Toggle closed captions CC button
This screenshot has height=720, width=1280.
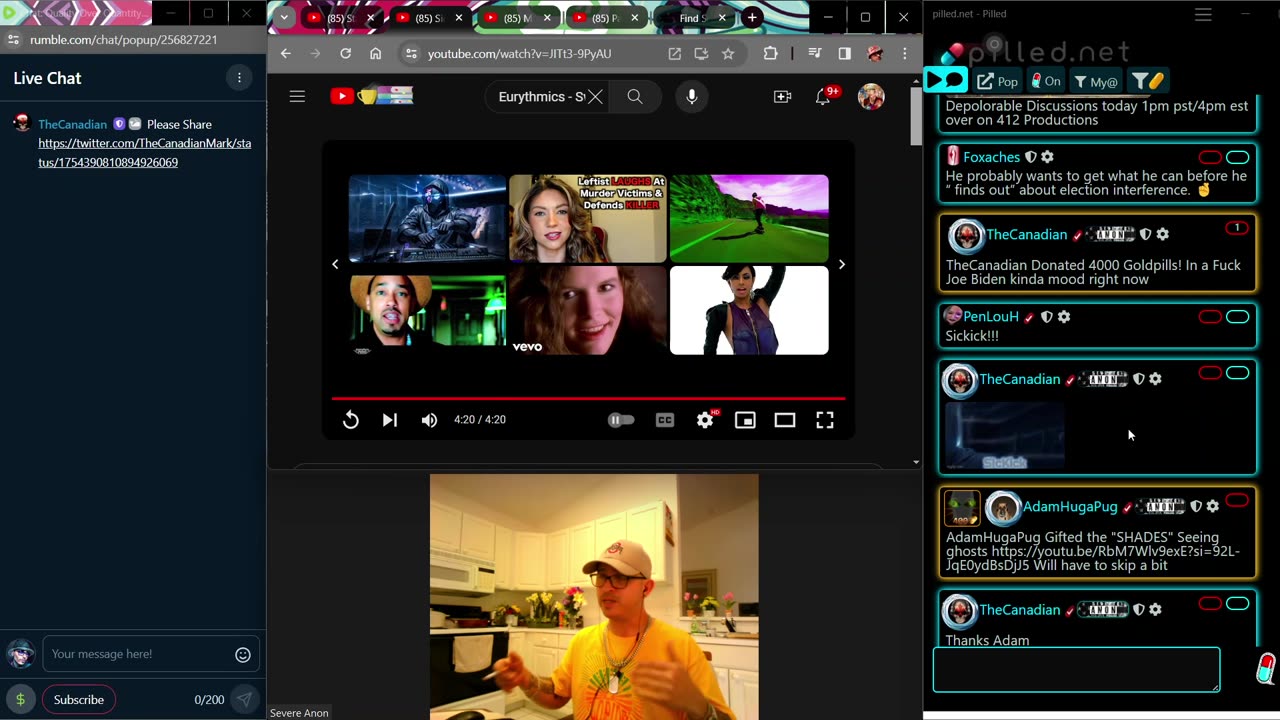tap(665, 420)
